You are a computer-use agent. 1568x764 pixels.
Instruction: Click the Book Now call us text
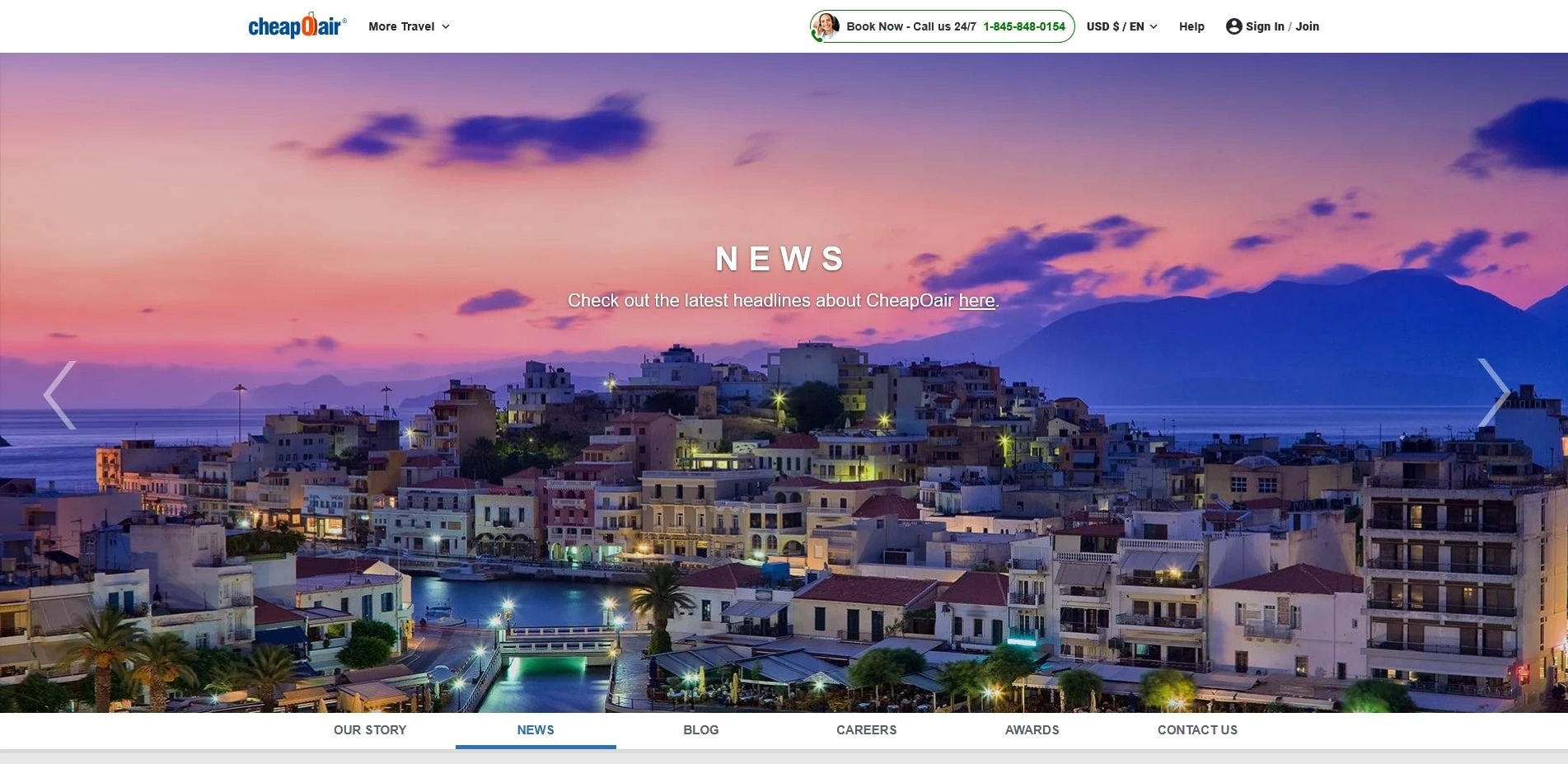tap(910, 26)
